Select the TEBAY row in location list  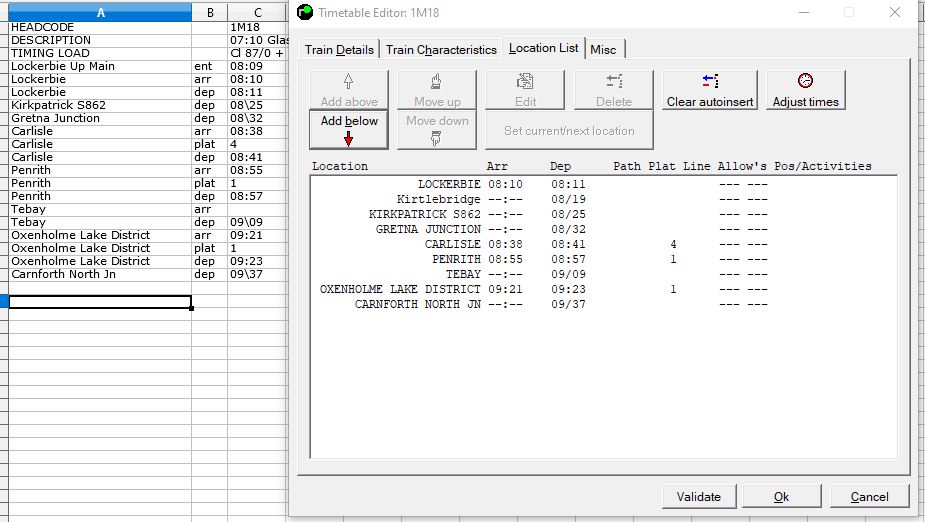(603, 274)
